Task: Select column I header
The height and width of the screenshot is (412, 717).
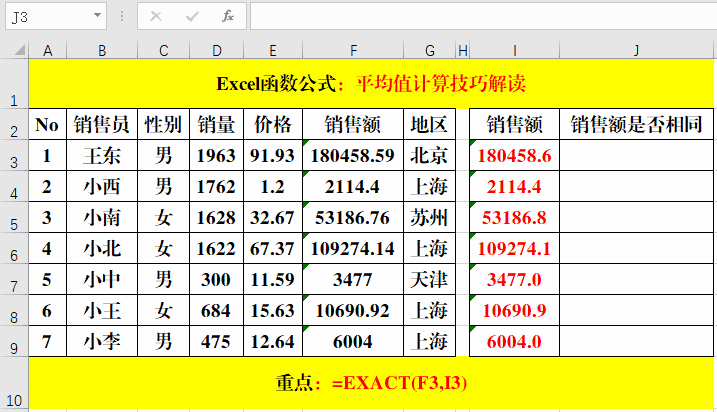Action: tap(514, 50)
